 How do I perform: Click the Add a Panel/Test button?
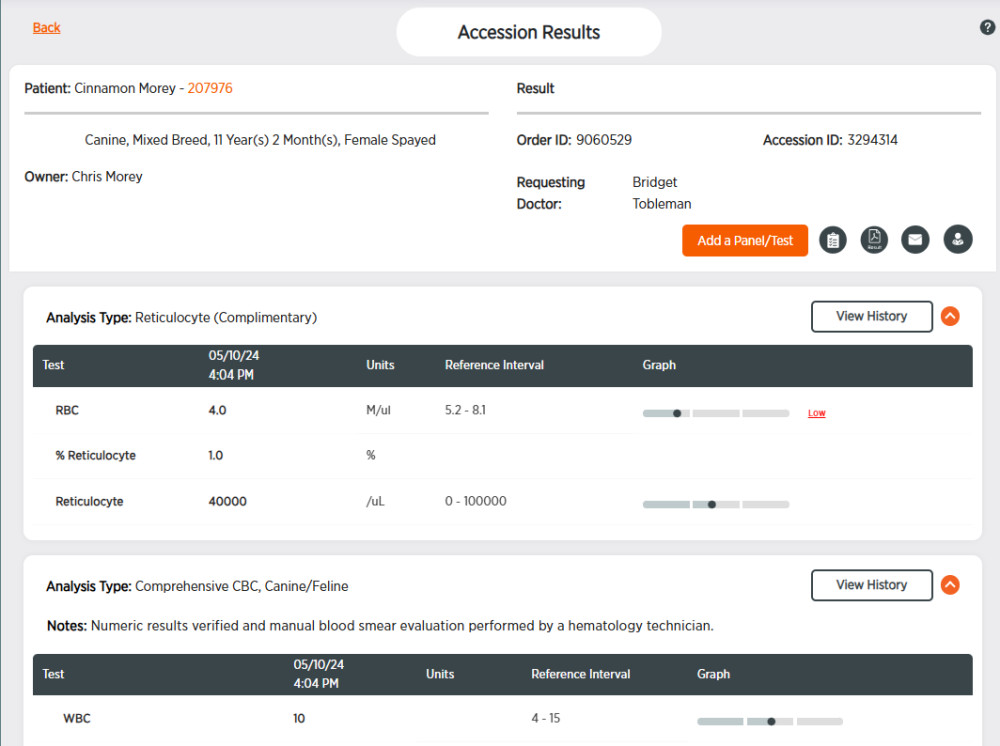(745, 240)
